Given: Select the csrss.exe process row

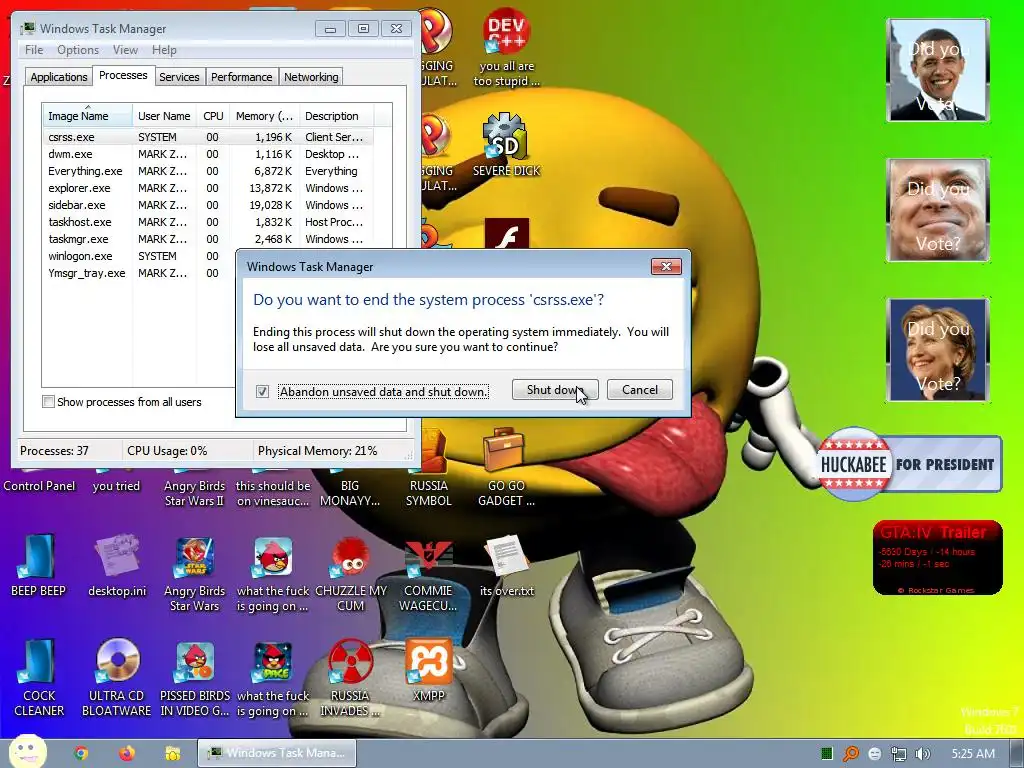Looking at the screenshot, I should [x=208, y=137].
